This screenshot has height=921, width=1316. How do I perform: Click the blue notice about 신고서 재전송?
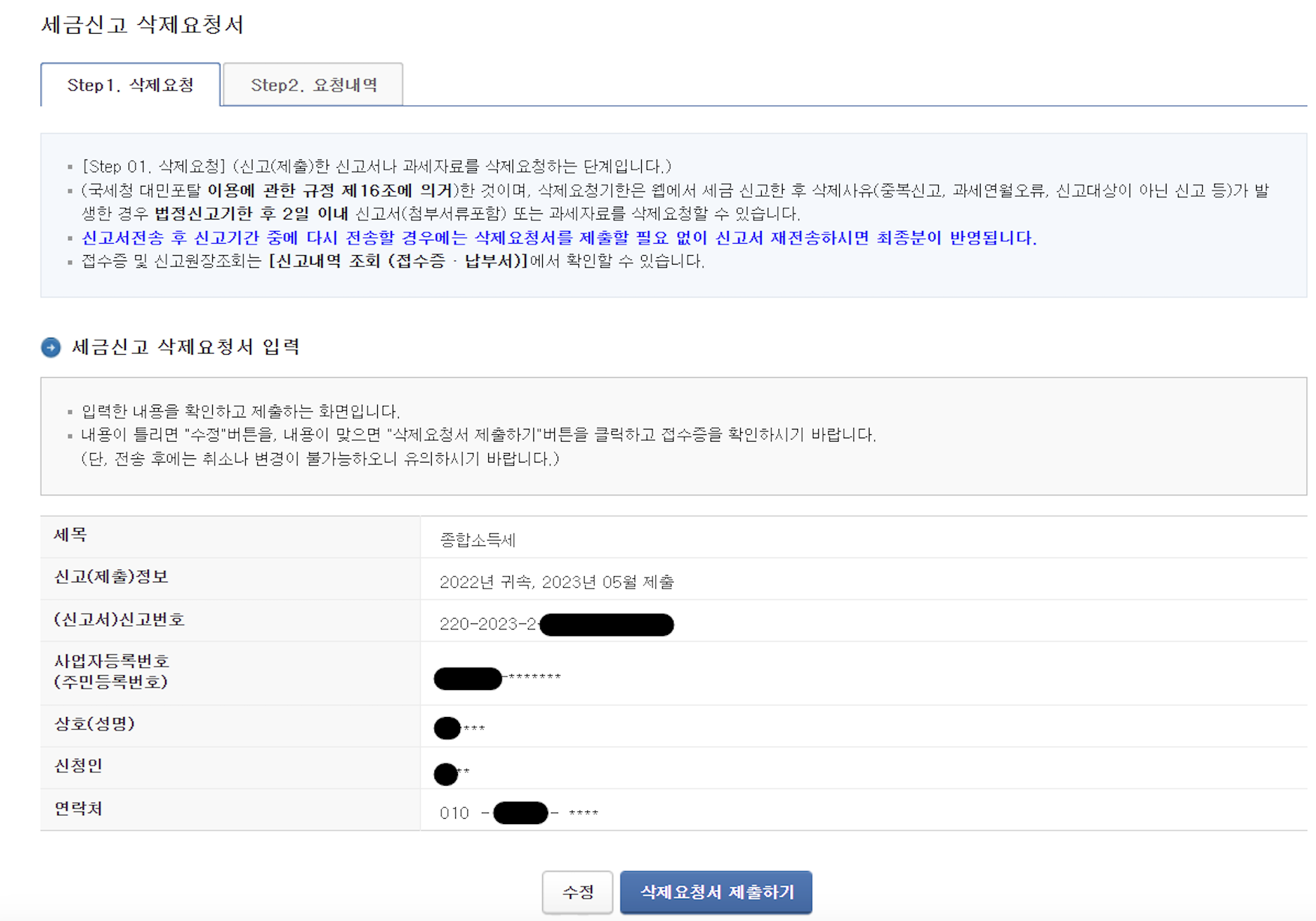tap(559, 238)
